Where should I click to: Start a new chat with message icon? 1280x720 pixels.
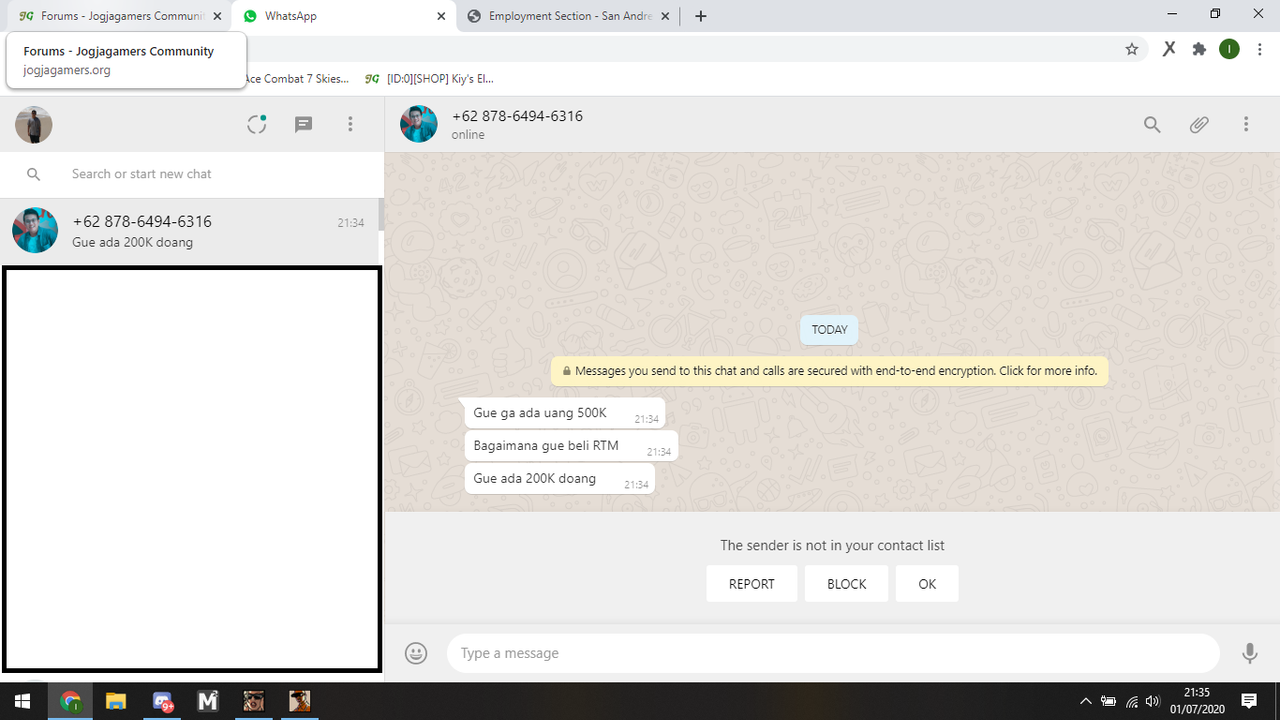coord(304,124)
